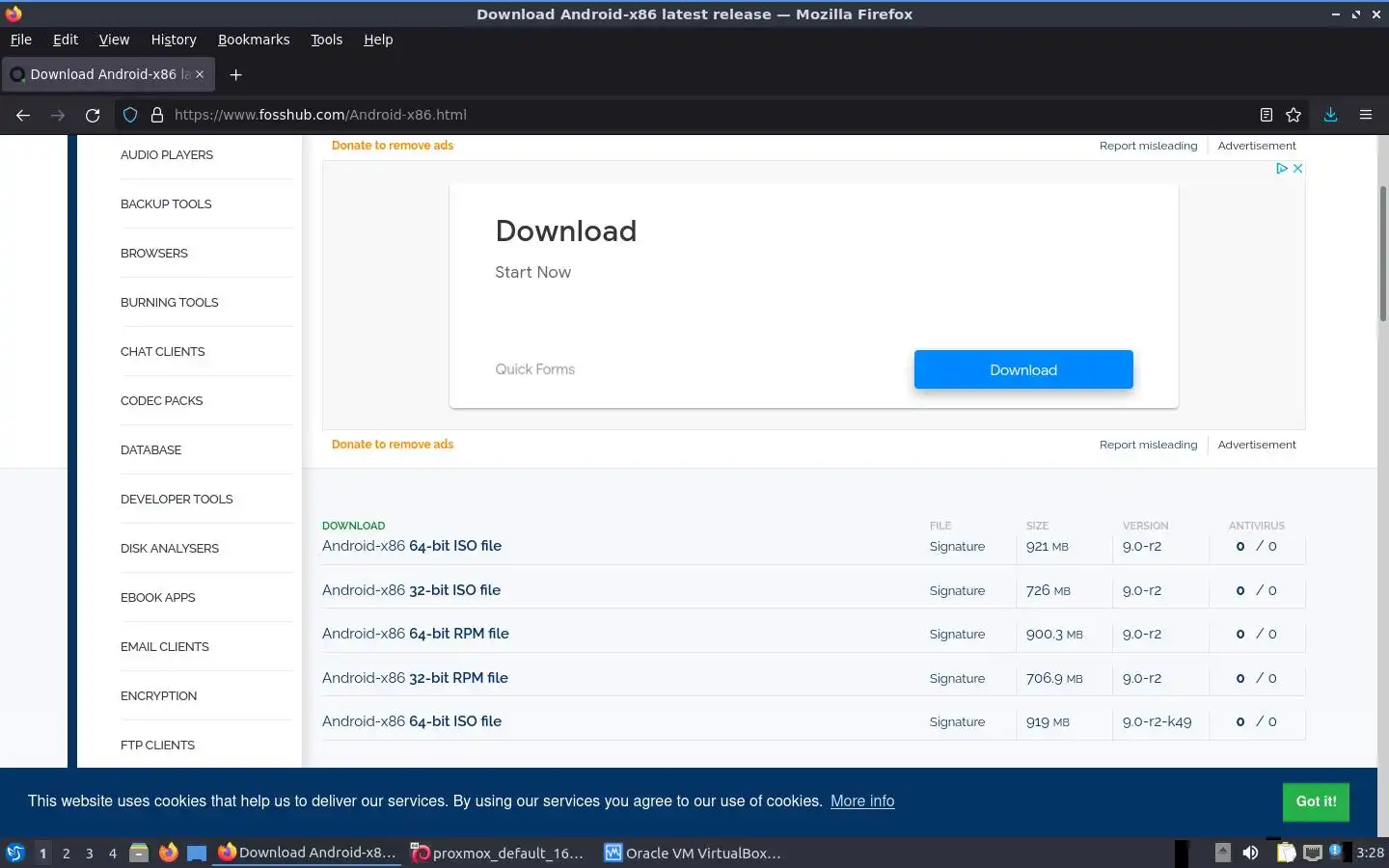The width and height of the screenshot is (1389, 868).
Task: Open the DEVELOPER TOOLS category
Action: [x=177, y=500]
